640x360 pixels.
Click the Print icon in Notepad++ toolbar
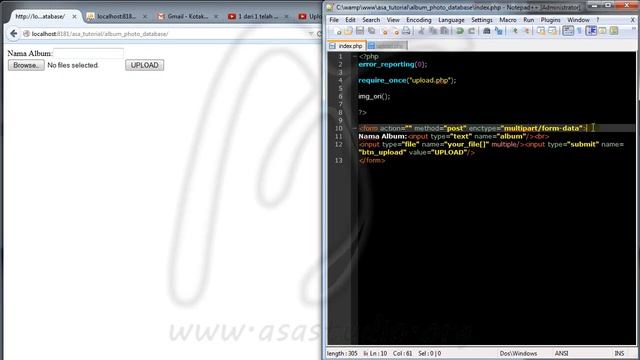click(x=406, y=31)
